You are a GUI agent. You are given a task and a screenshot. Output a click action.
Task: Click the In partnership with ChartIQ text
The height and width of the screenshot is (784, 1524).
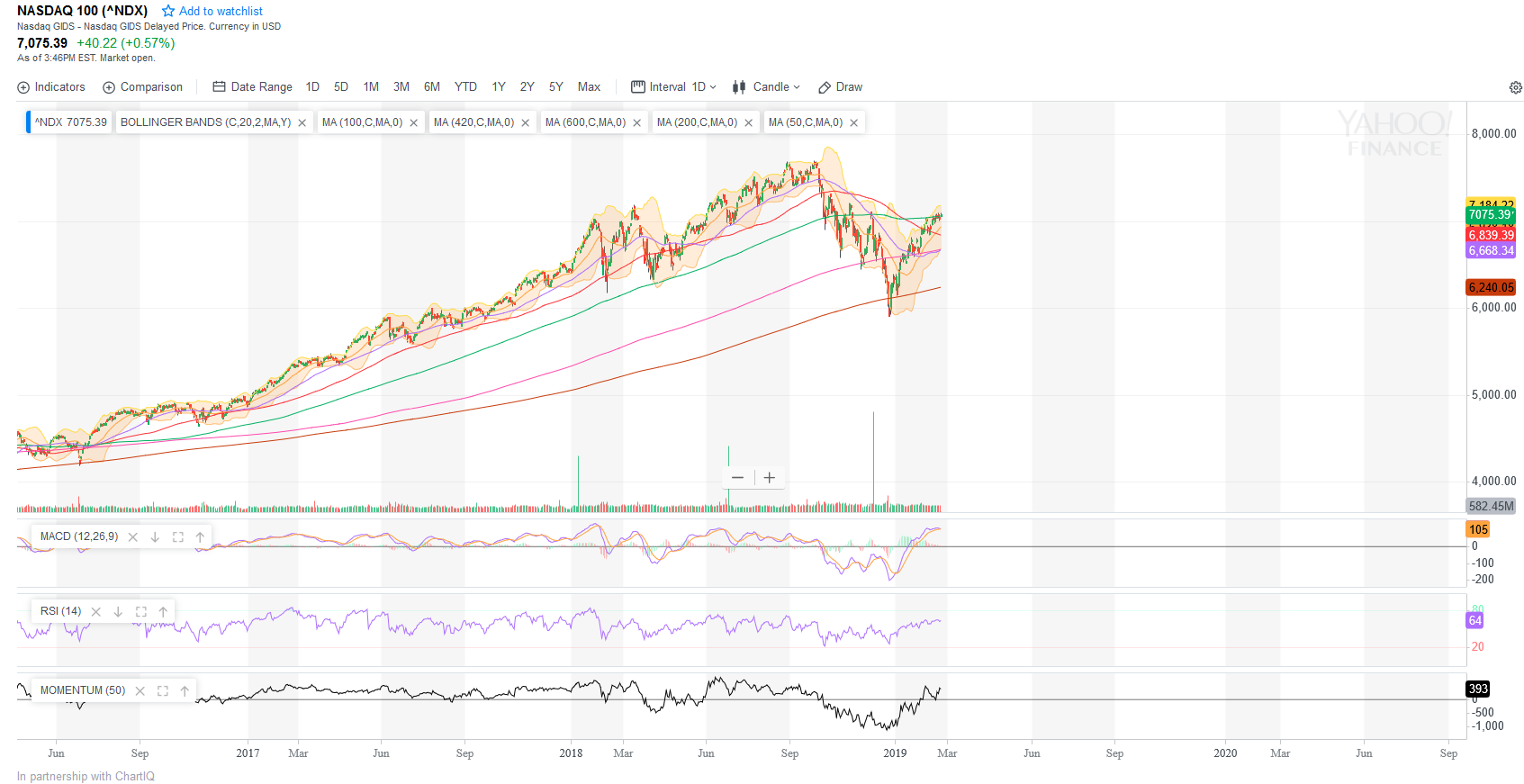(86, 777)
